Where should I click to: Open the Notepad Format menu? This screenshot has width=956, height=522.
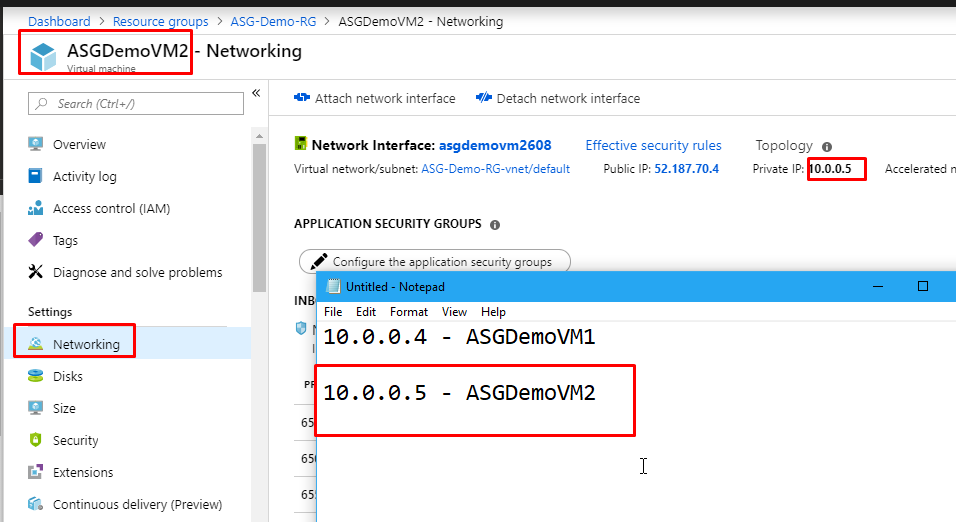[408, 312]
